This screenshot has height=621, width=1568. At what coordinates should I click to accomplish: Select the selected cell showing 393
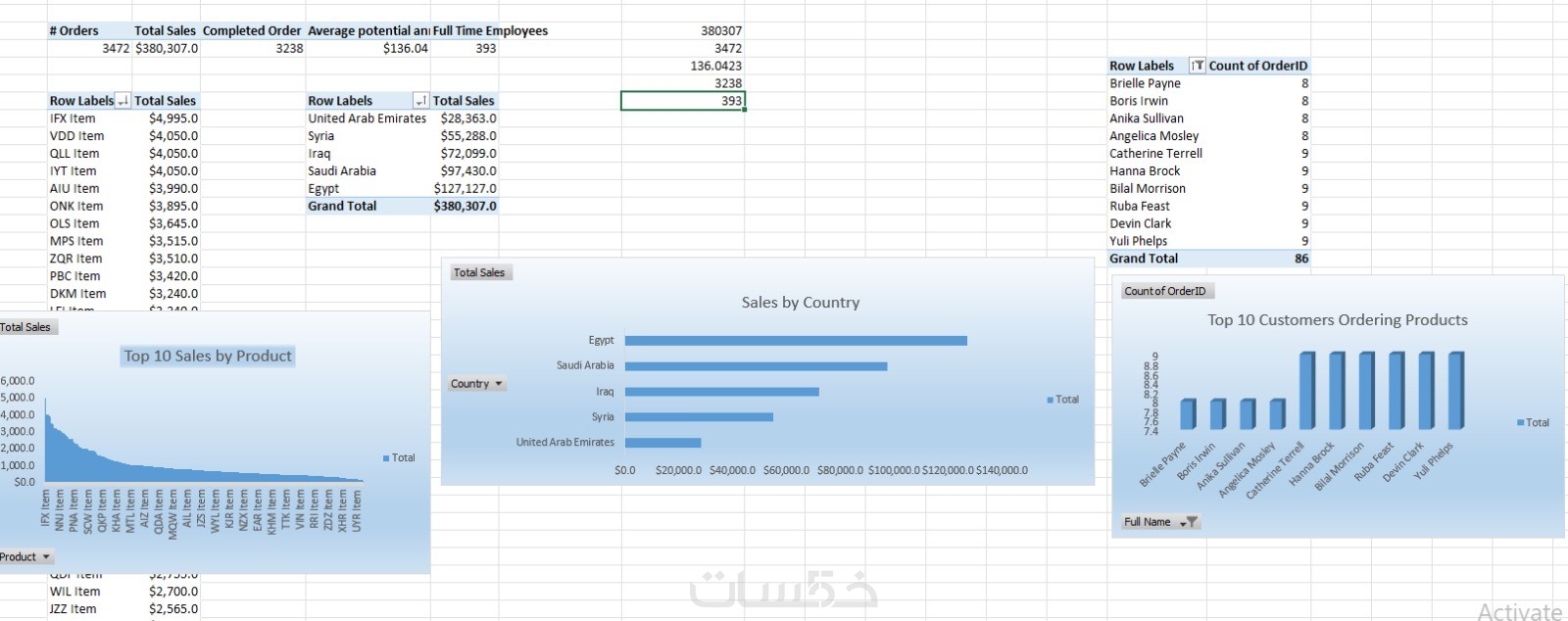pos(682,101)
